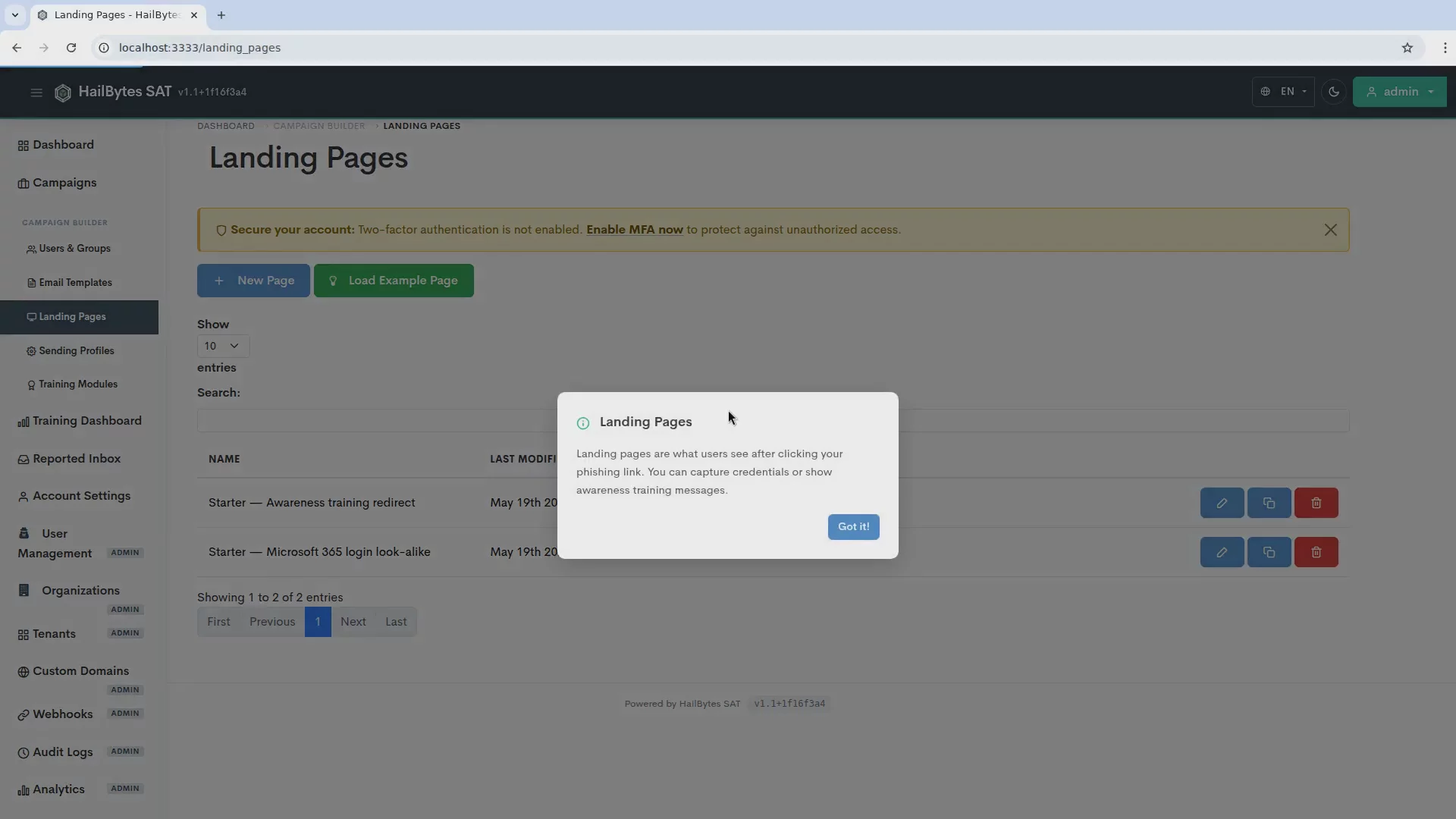Click 'Starter — Awareness training redirect' name

(x=312, y=503)
